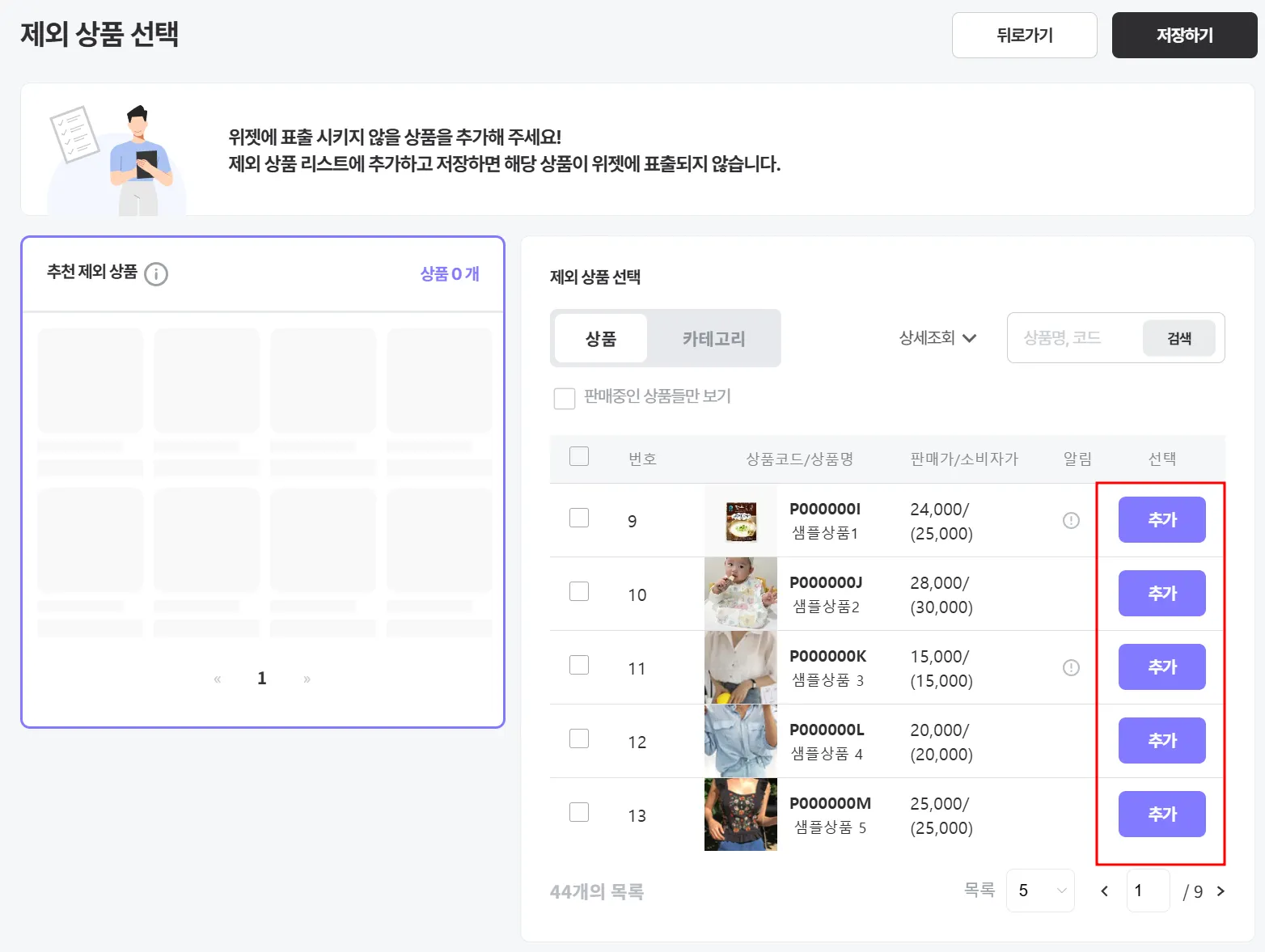Viewport: 1265px width, 952px height.
Task: Open the 목록 rows-per-page dropdown
Action: tap(1040, 891)
